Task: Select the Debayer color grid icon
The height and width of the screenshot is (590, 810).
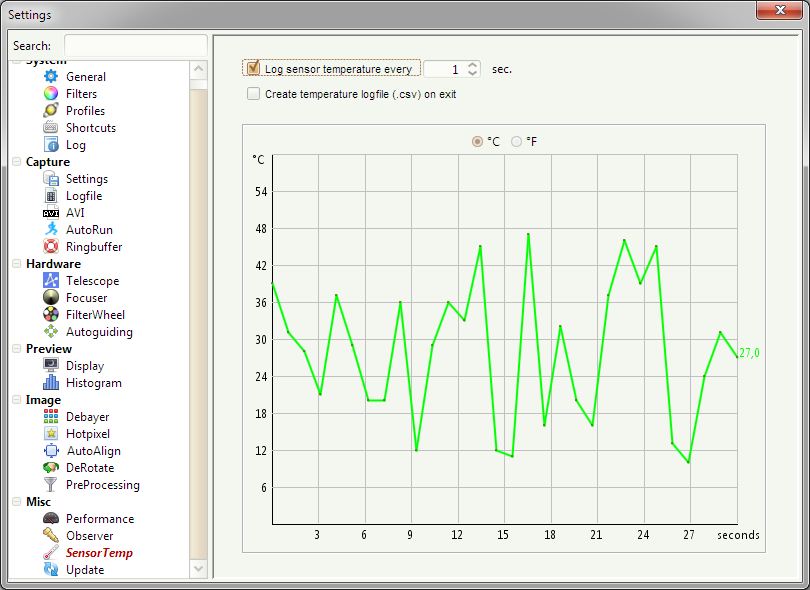Action: click(x=51, y=416)
